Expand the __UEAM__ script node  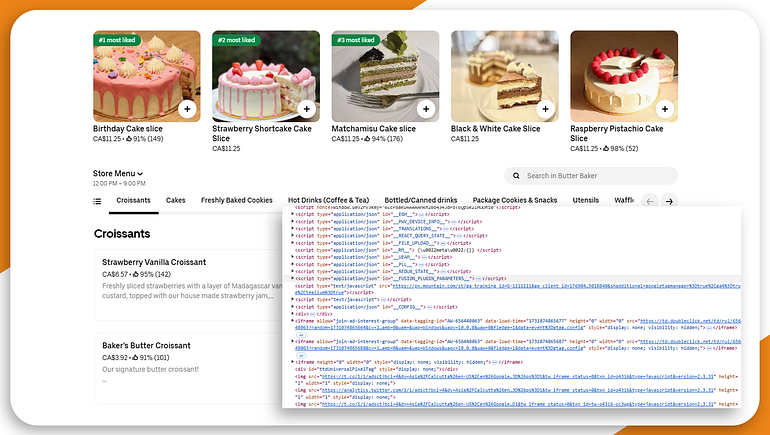tap(293, 257)
